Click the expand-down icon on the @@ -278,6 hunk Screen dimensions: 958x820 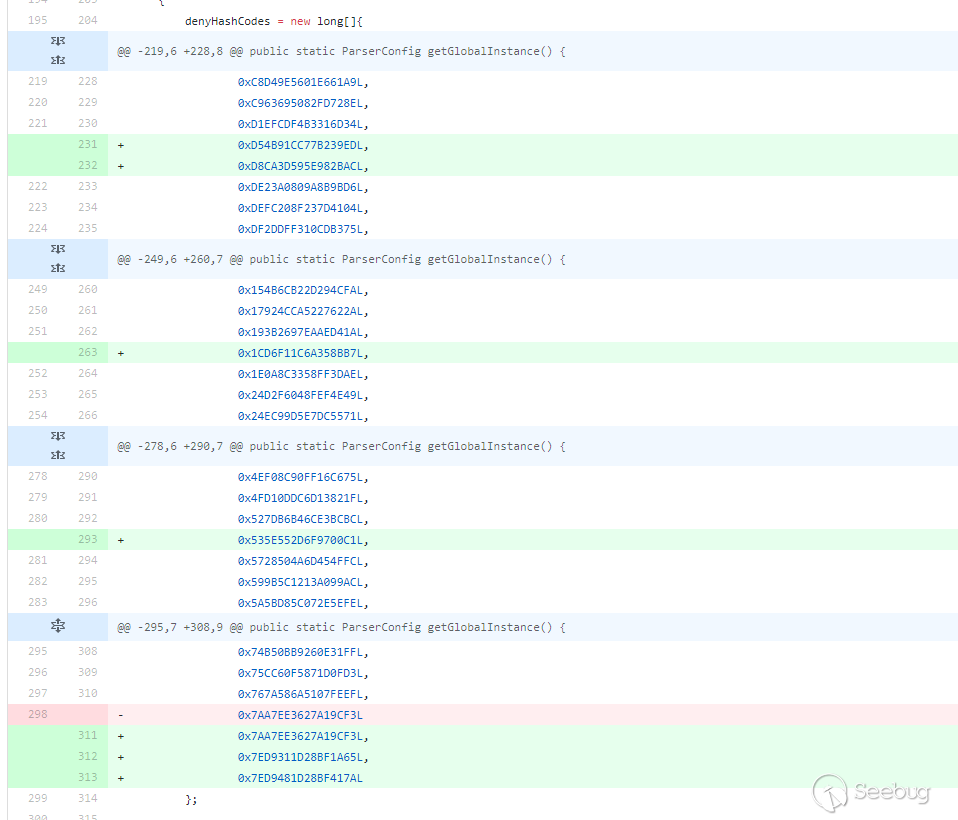pyautogui.click(x=57, y=435)
